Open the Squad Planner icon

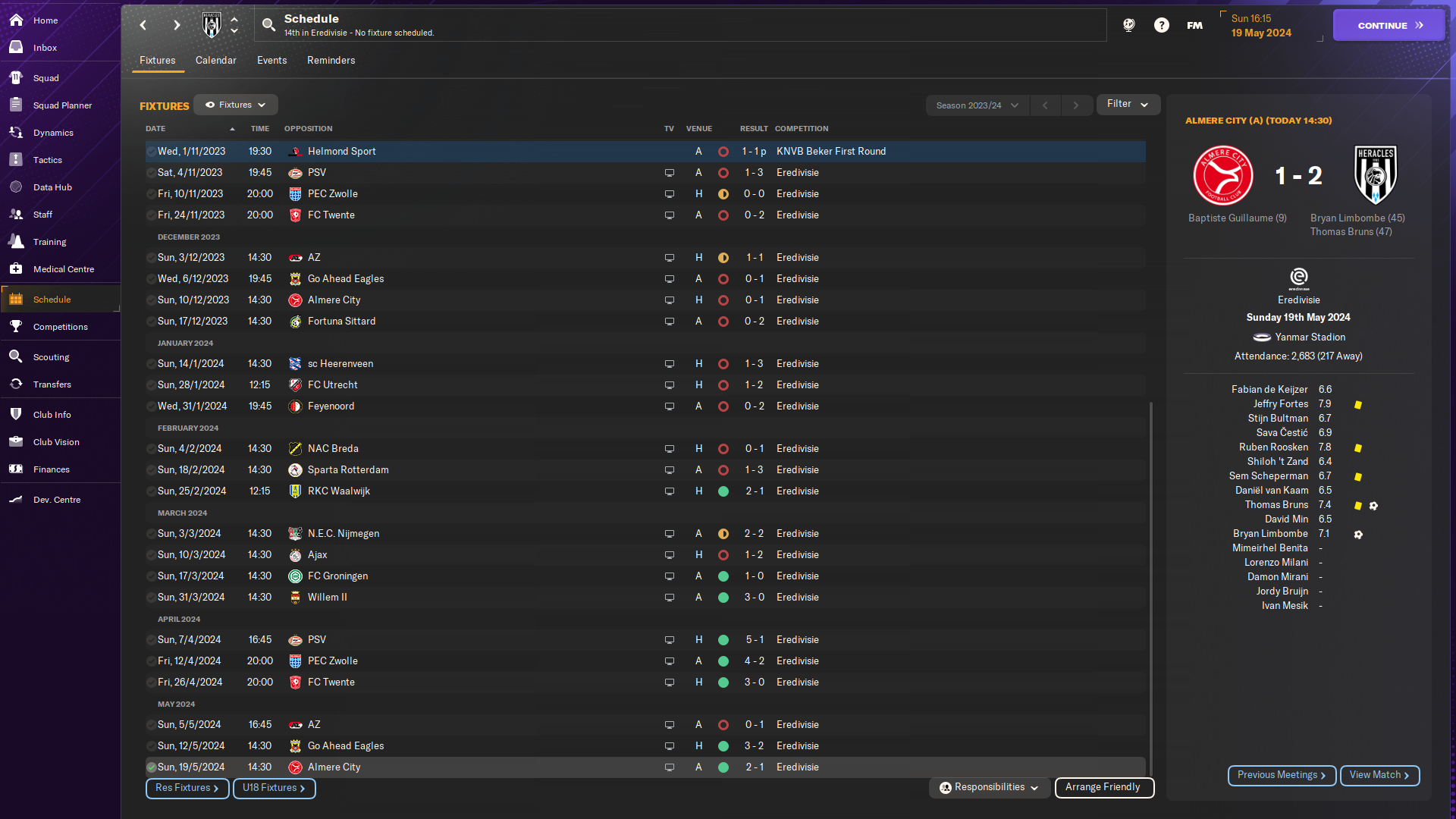tap(16, 105)
